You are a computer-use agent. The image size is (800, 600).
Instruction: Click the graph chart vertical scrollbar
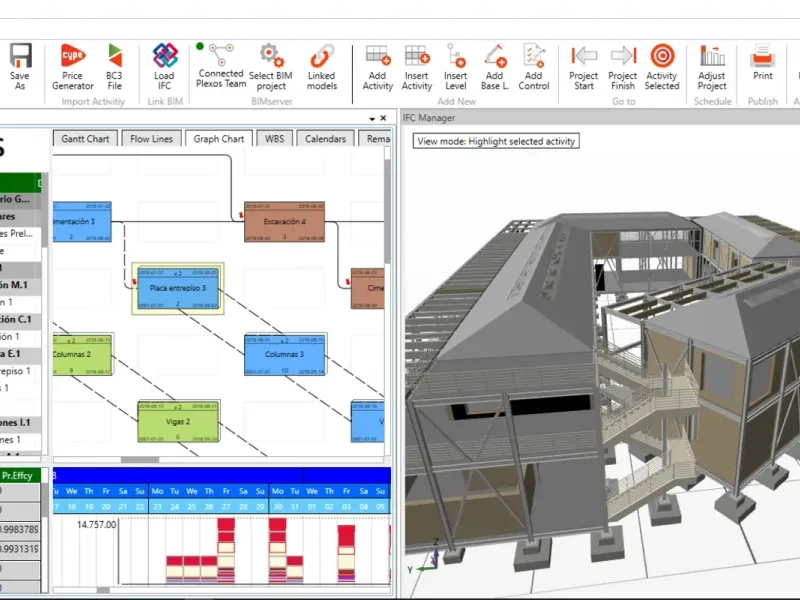[x=387, y=209]
